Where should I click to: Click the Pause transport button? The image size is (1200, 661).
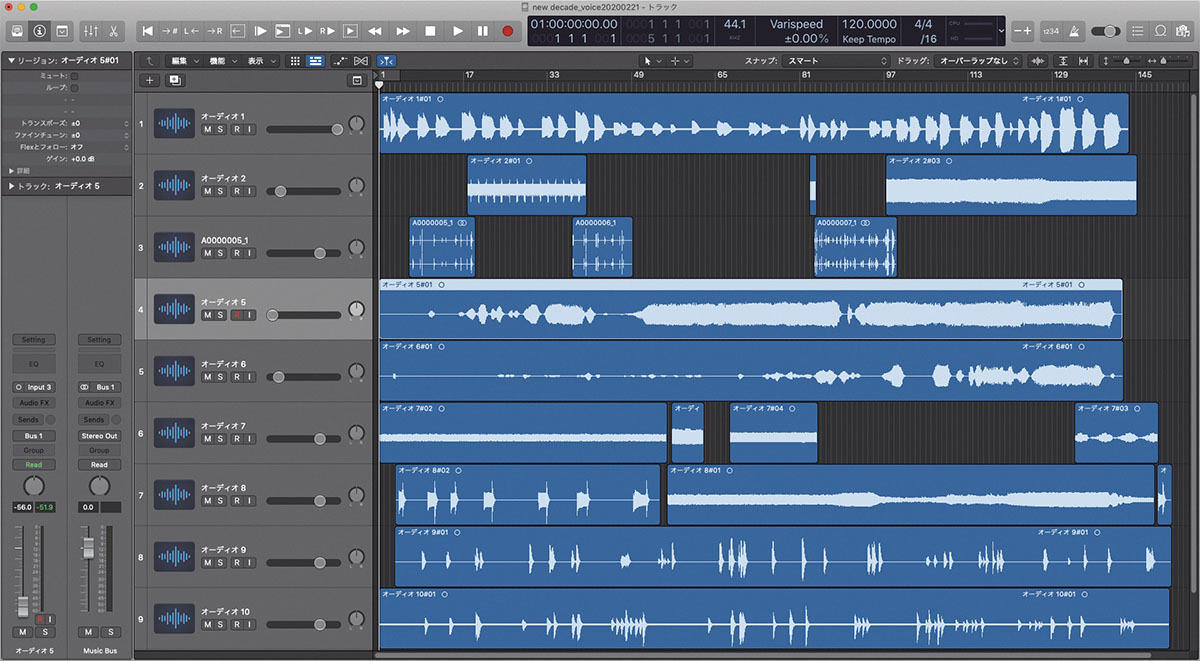[x=483, y=31]
